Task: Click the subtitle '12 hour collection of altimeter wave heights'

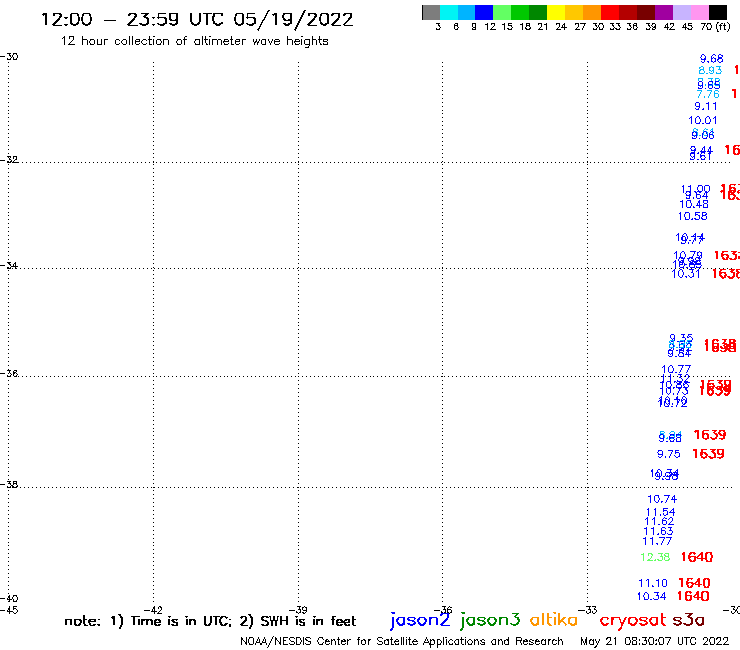Action: (x=194, y=42)
